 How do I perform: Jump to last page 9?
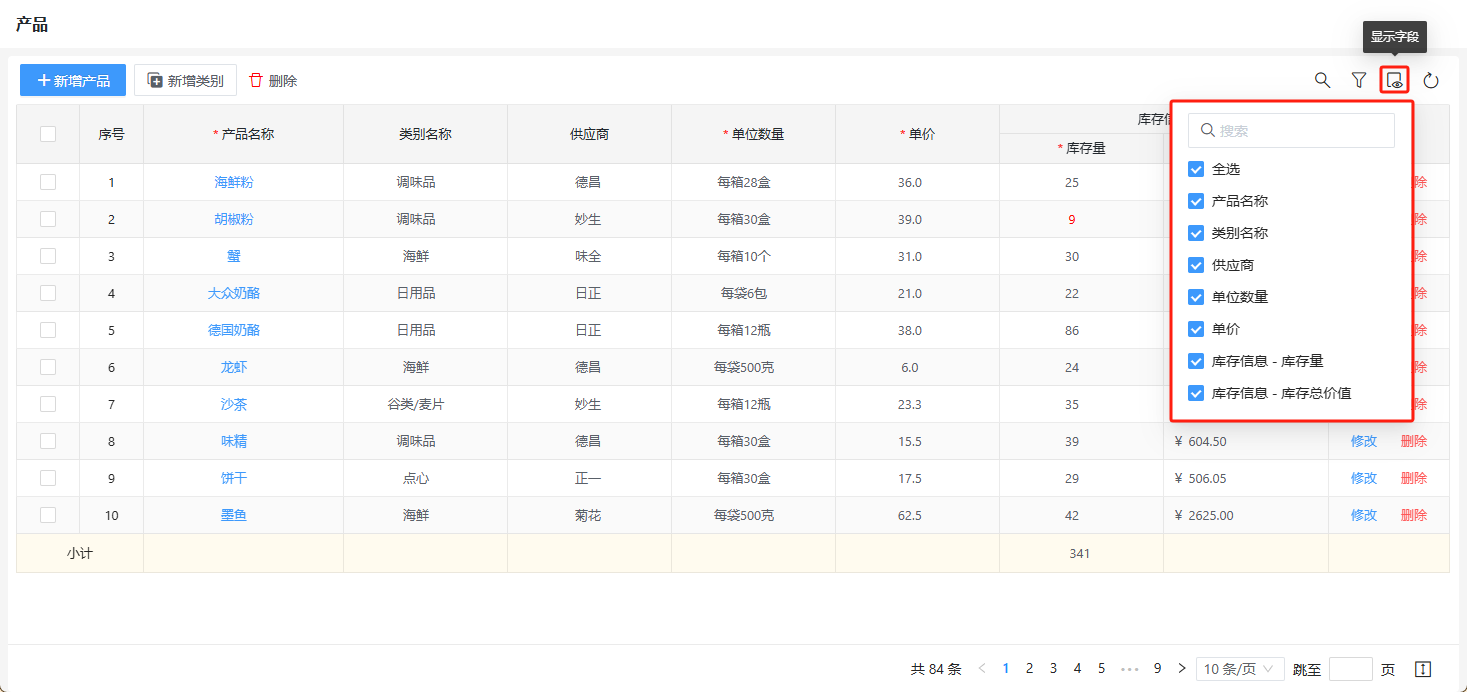point(1157,669)
